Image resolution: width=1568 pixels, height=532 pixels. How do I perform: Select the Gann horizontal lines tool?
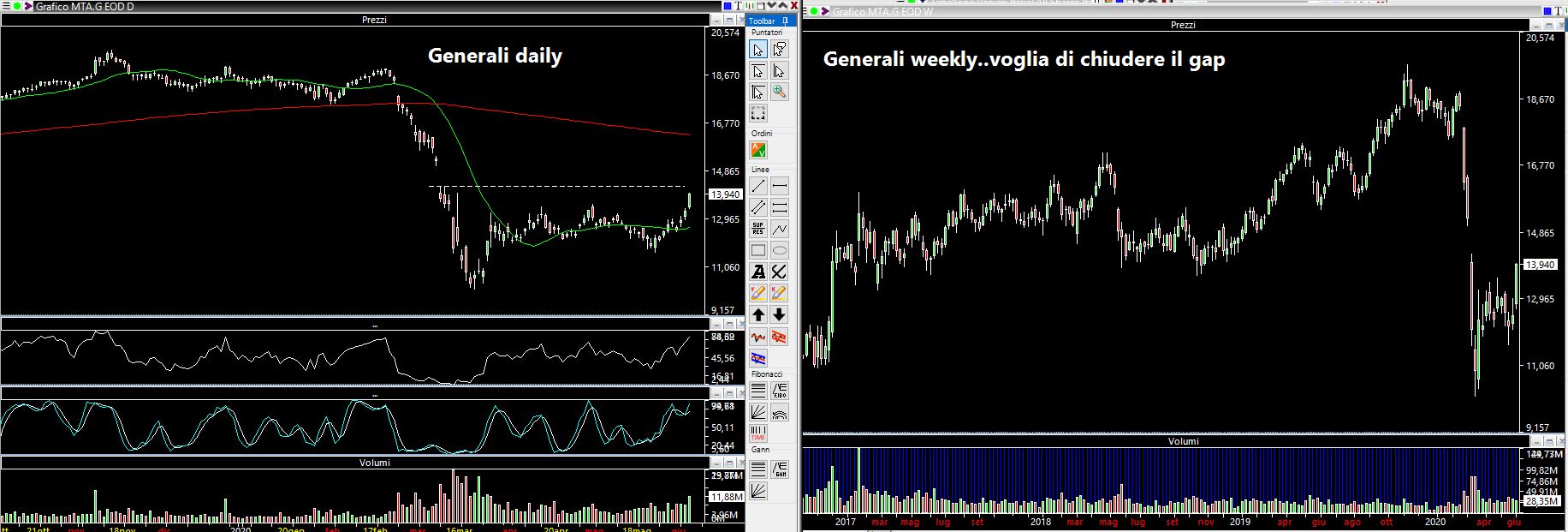click(x=758, y=469)
